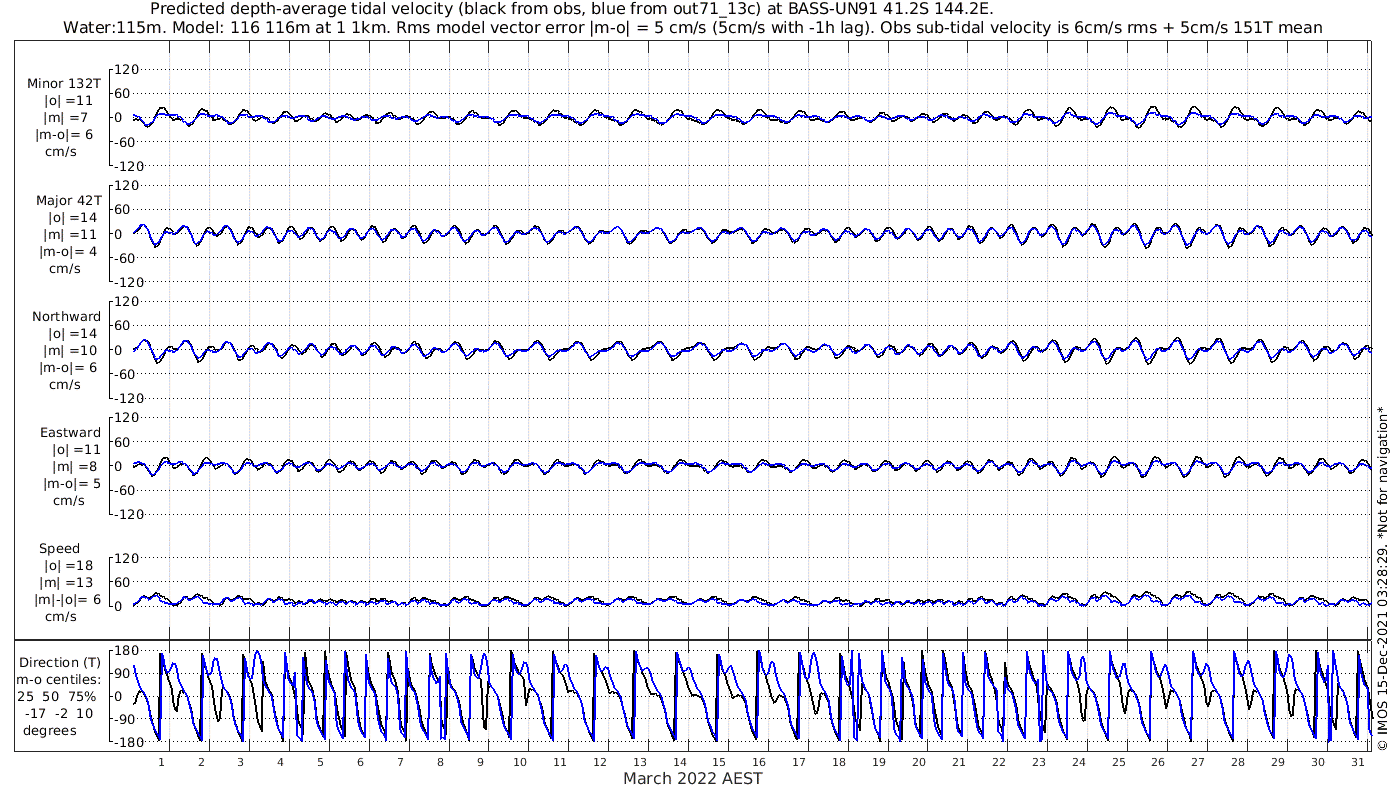The image size is (1400, 800).
Task: Click day 25 on the date axis
Action: click(x=1118, y=762)
